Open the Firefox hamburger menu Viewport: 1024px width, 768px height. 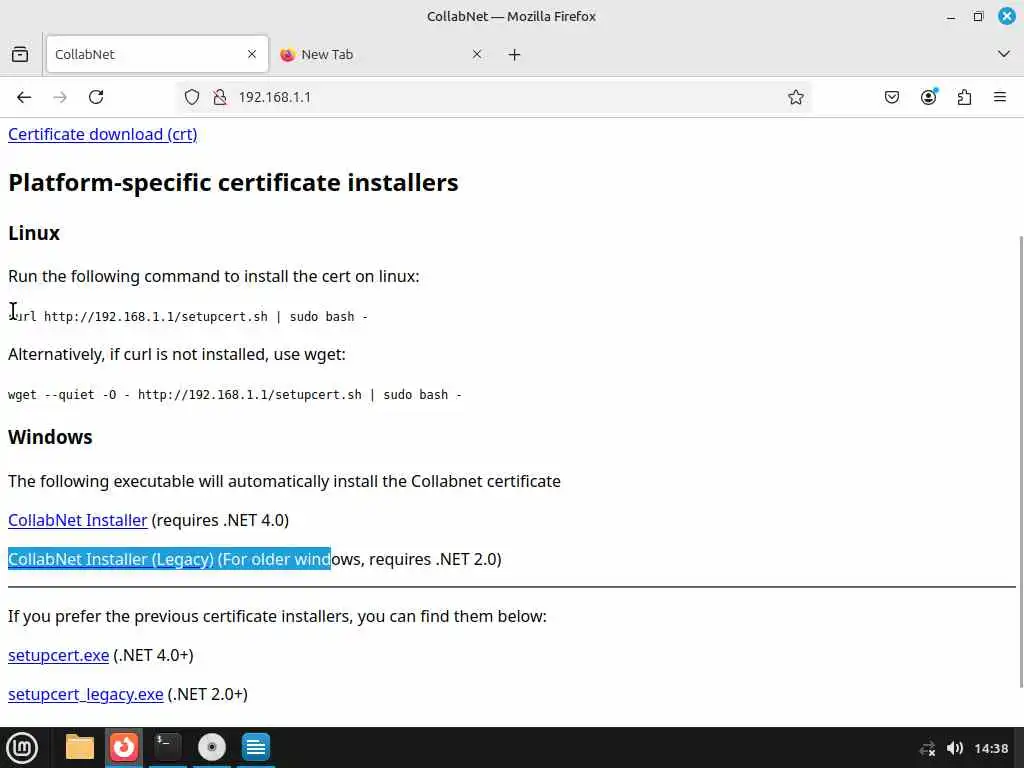(x=999, y=97)
